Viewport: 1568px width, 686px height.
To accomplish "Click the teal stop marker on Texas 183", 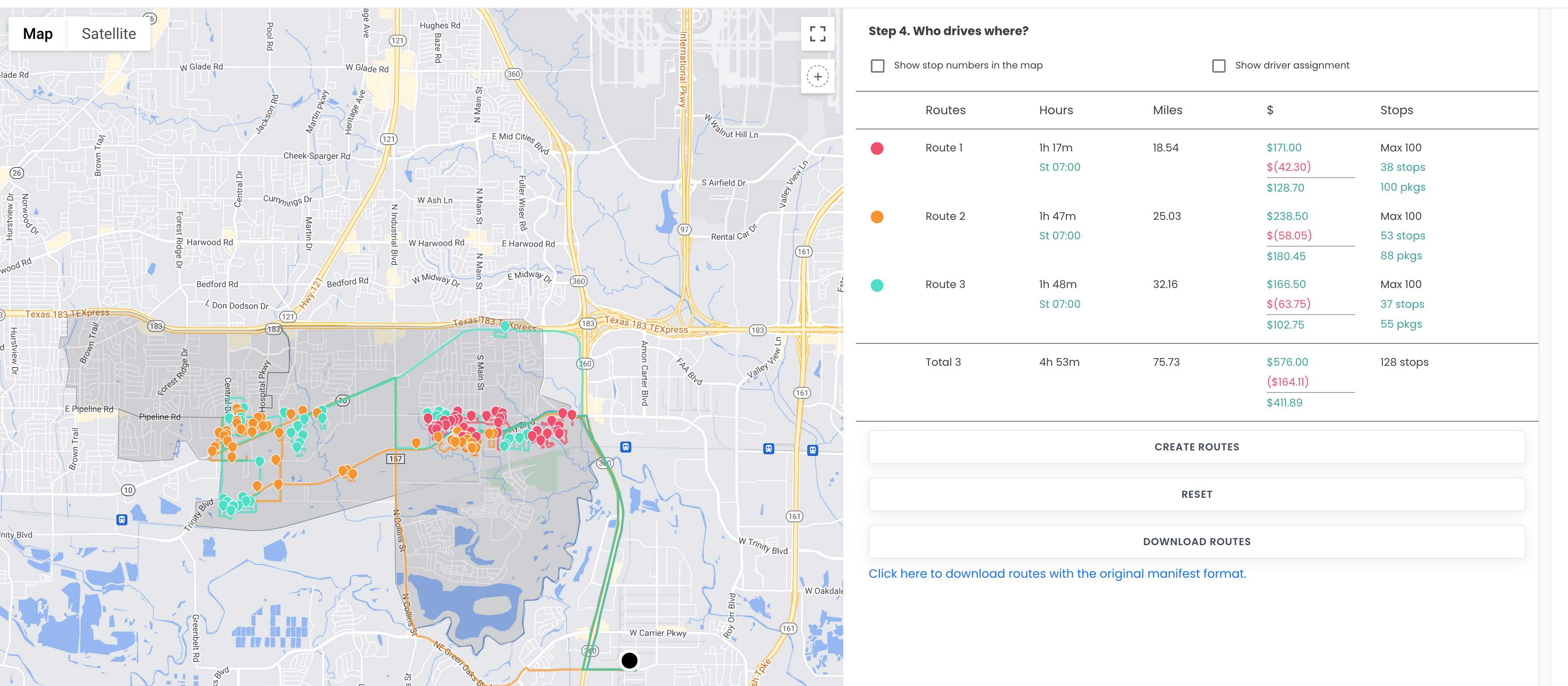I will click(505, 326).
